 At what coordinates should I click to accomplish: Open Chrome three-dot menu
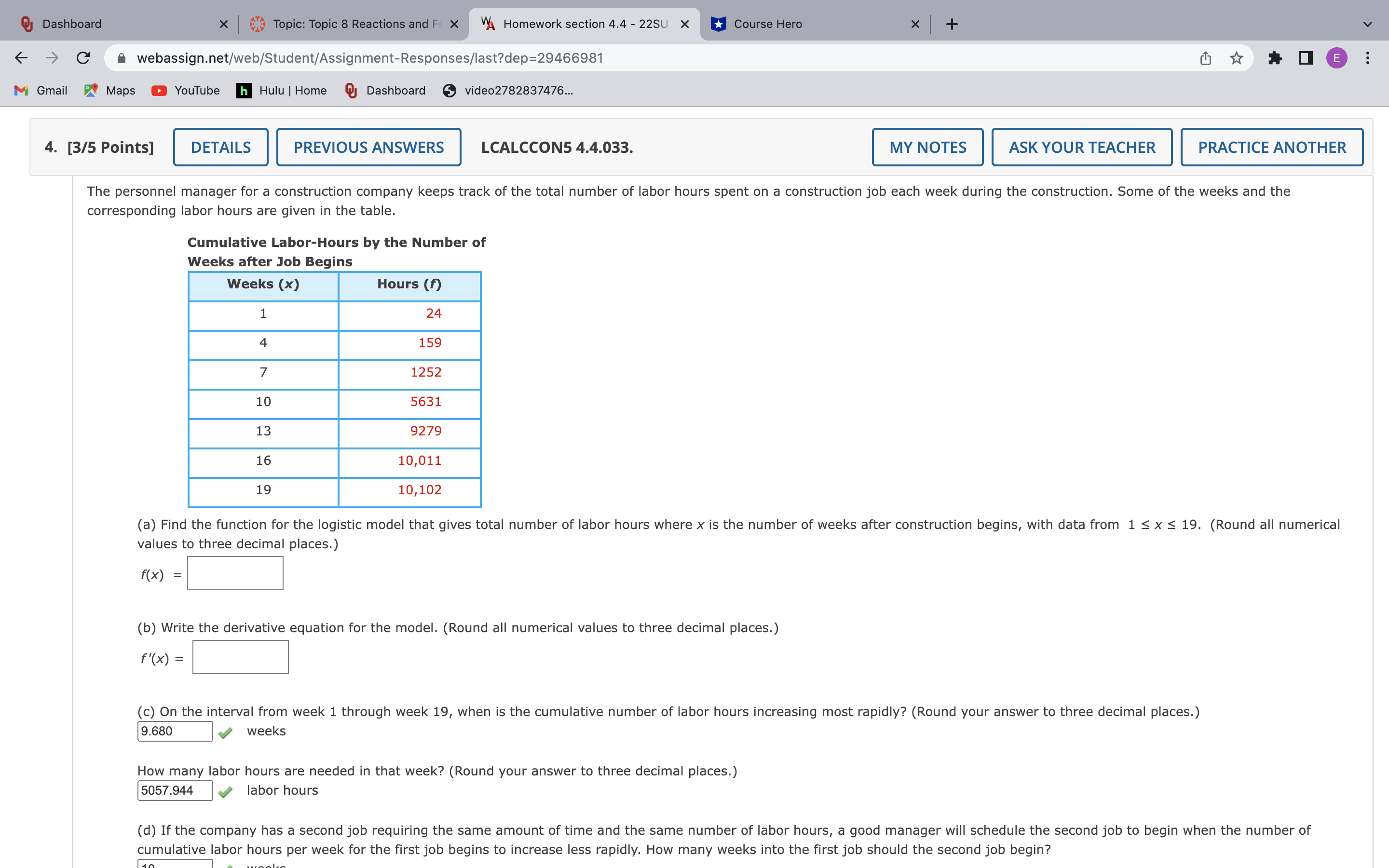point(1368,58)
